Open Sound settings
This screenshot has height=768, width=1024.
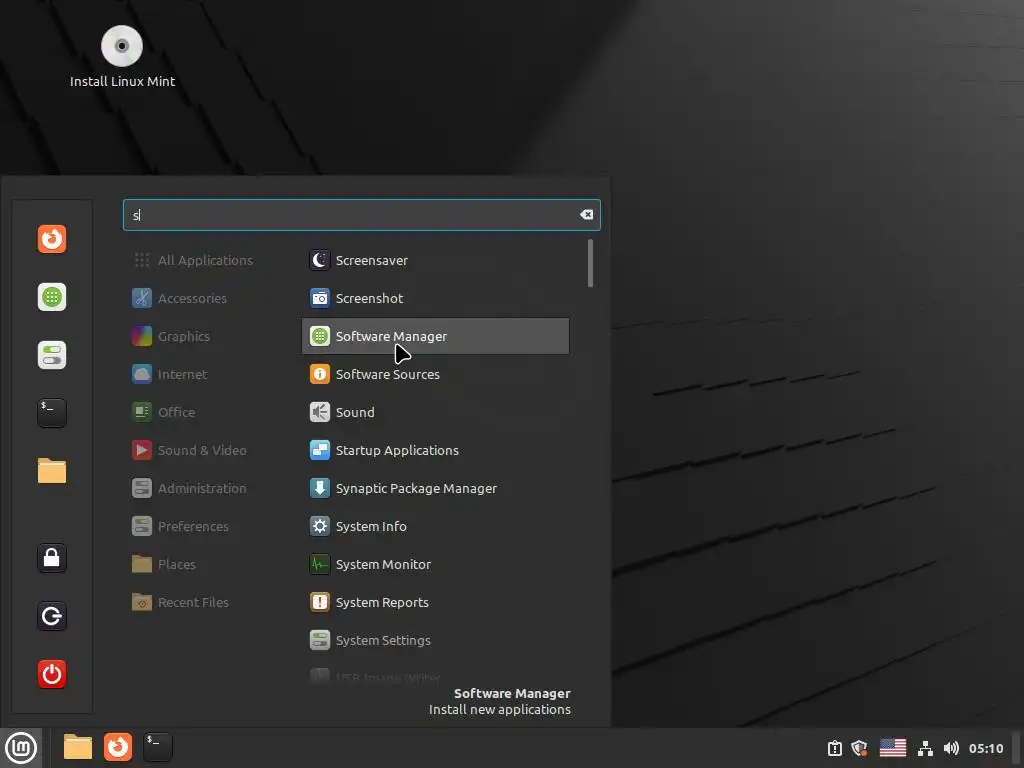[x=436, y=412]
